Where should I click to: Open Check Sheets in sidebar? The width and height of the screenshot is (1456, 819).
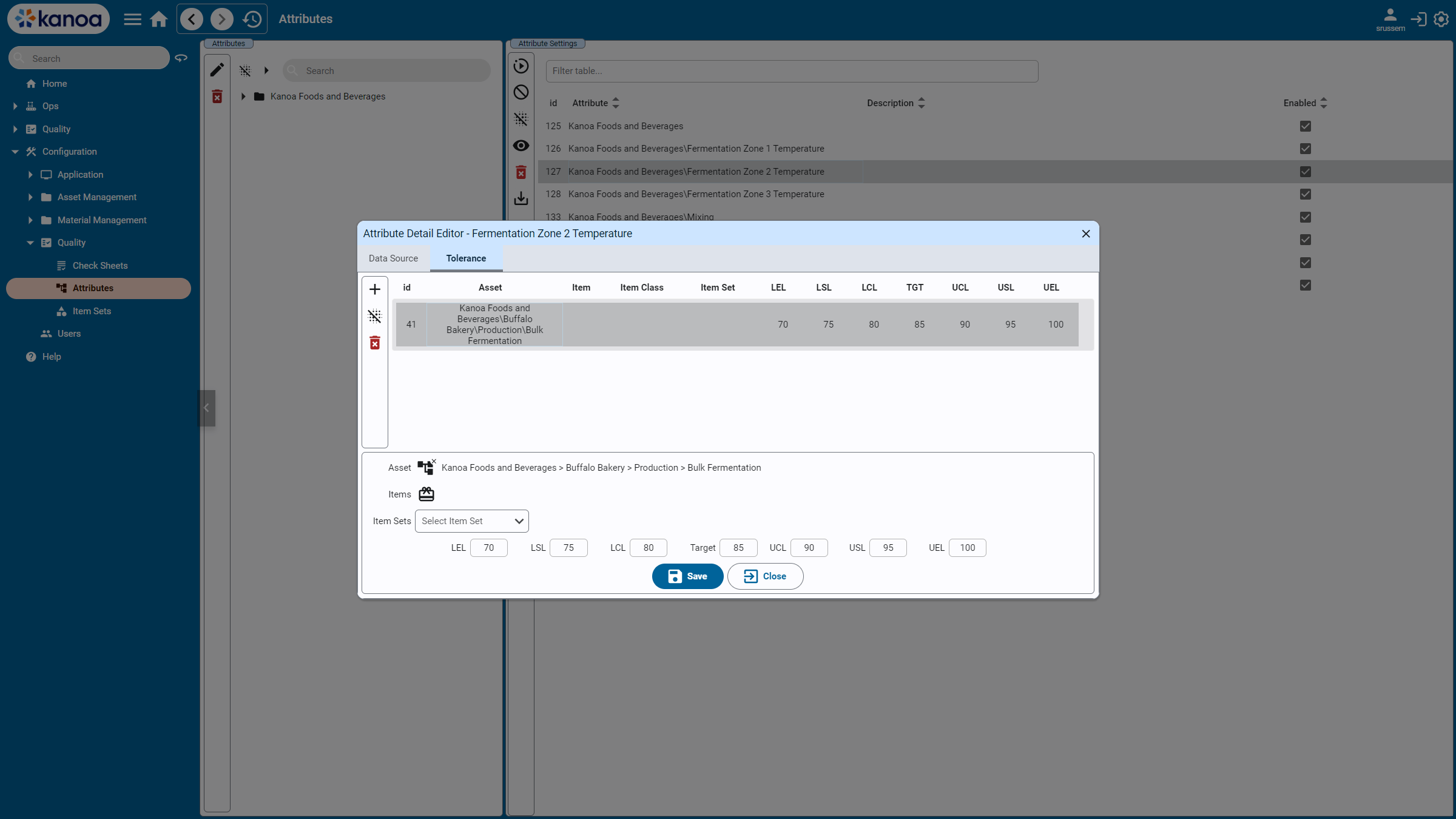pyautogui.click(x=100, y=266)
